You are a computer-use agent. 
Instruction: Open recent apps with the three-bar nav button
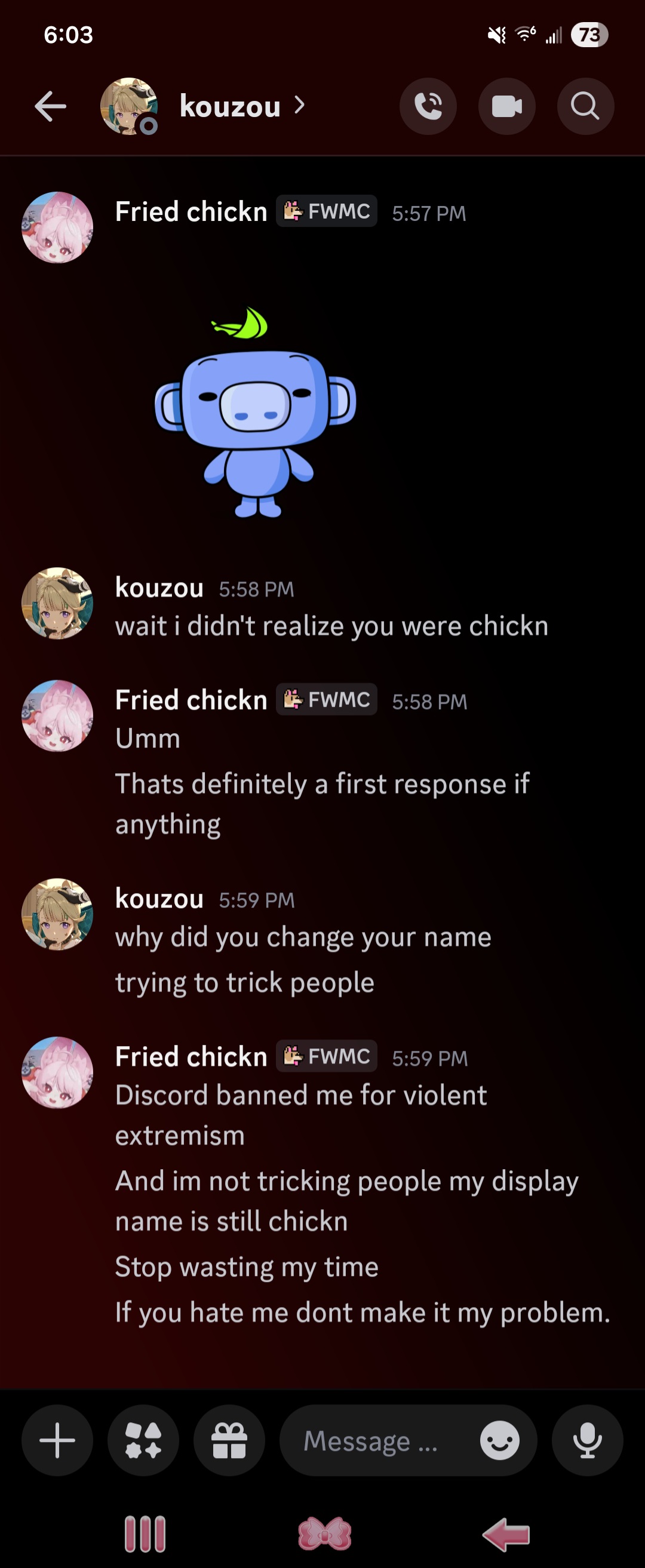145,1534
